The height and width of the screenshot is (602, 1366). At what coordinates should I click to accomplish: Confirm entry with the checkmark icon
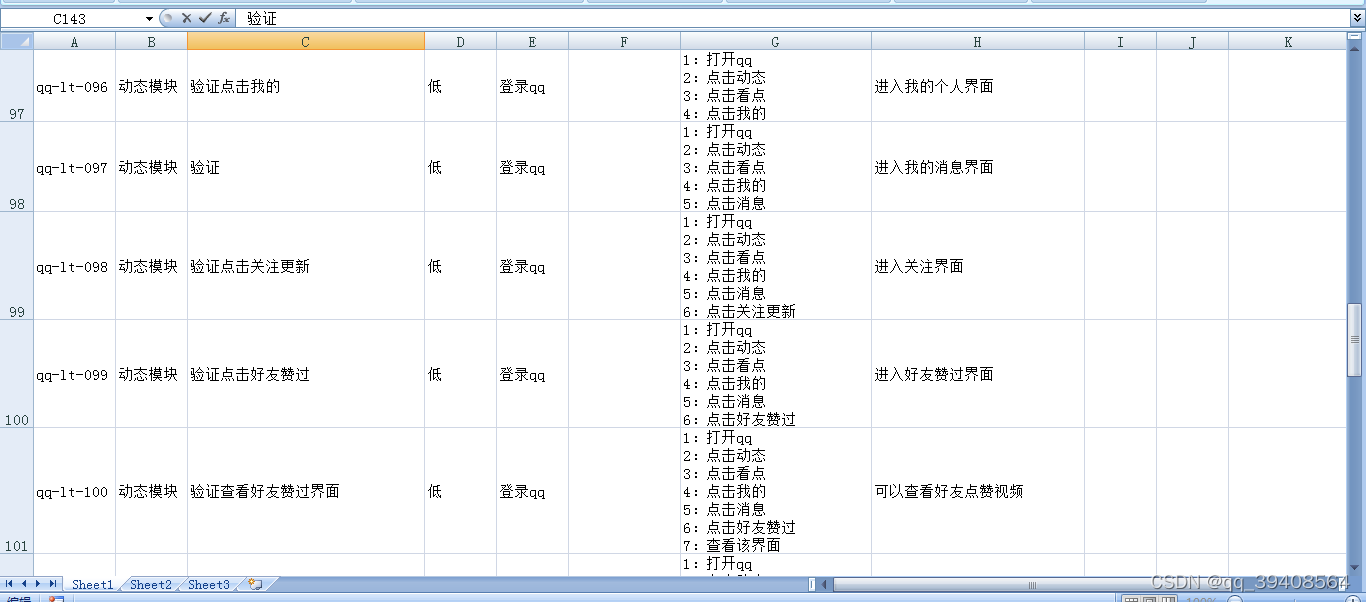[x=205, y=18]
